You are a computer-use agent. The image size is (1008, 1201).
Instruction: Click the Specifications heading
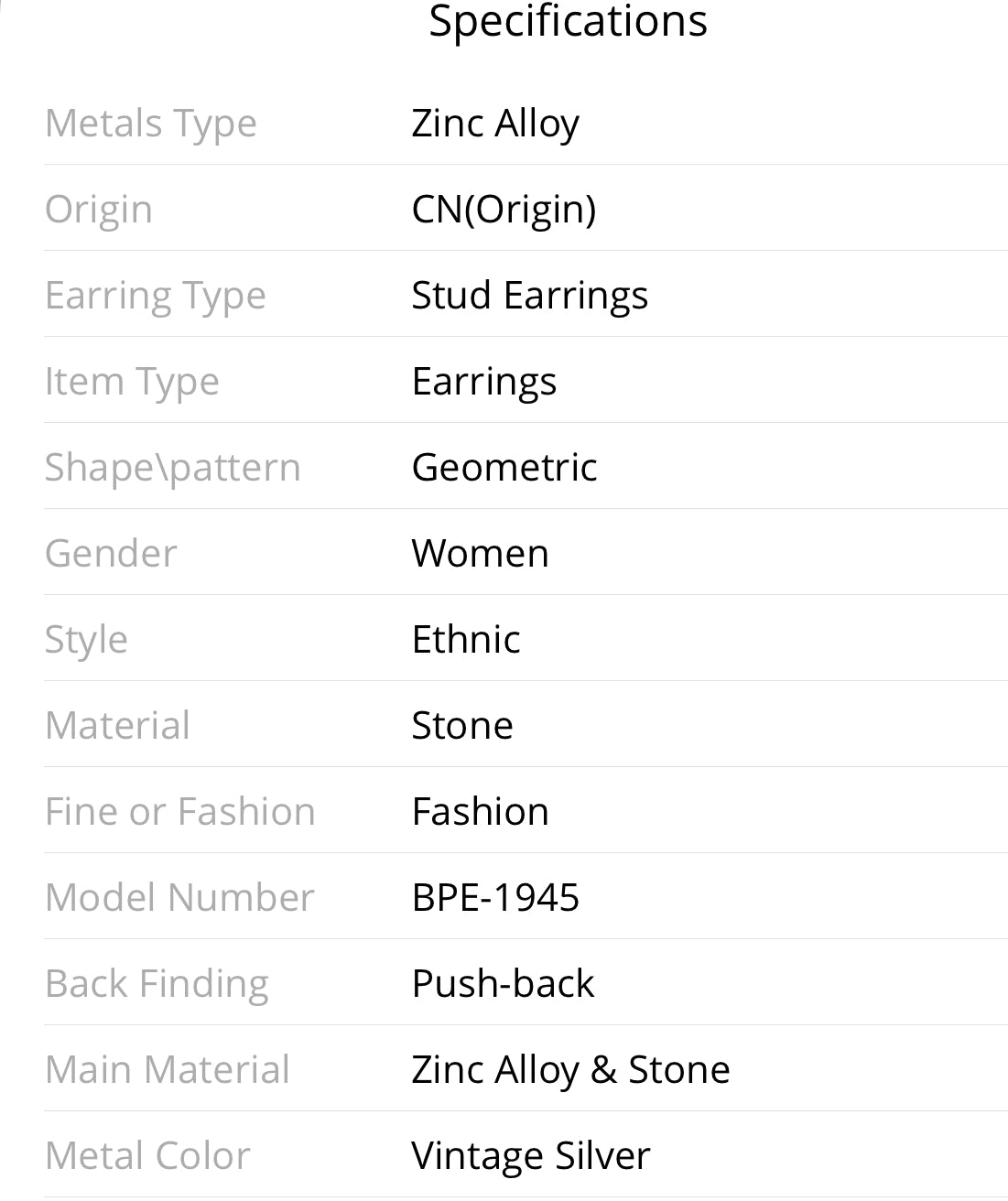(x=568, y=22)
